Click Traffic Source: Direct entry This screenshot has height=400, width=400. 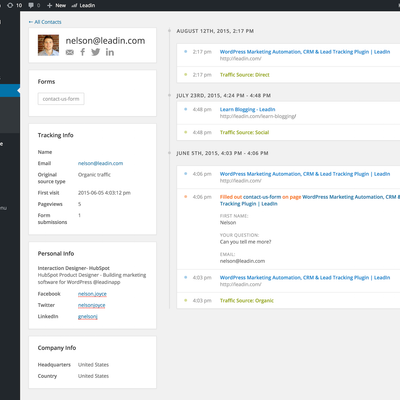245,75
